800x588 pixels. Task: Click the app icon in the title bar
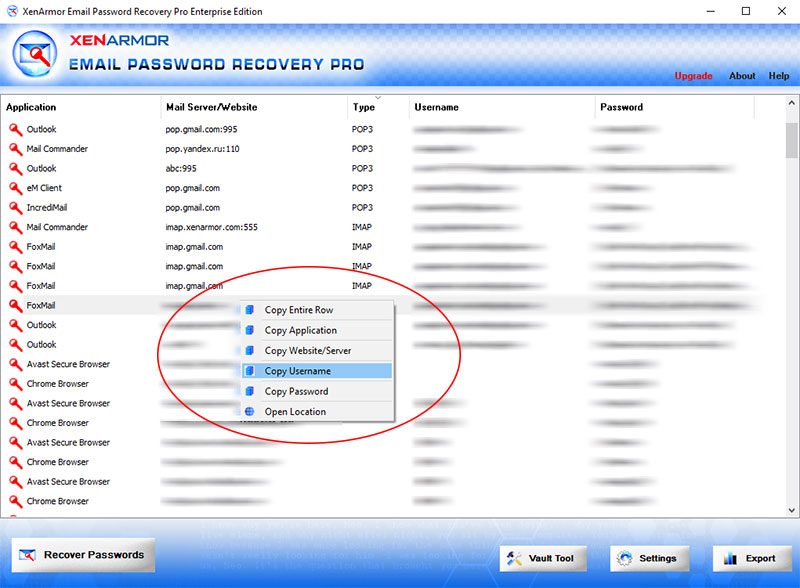(12, 11)
